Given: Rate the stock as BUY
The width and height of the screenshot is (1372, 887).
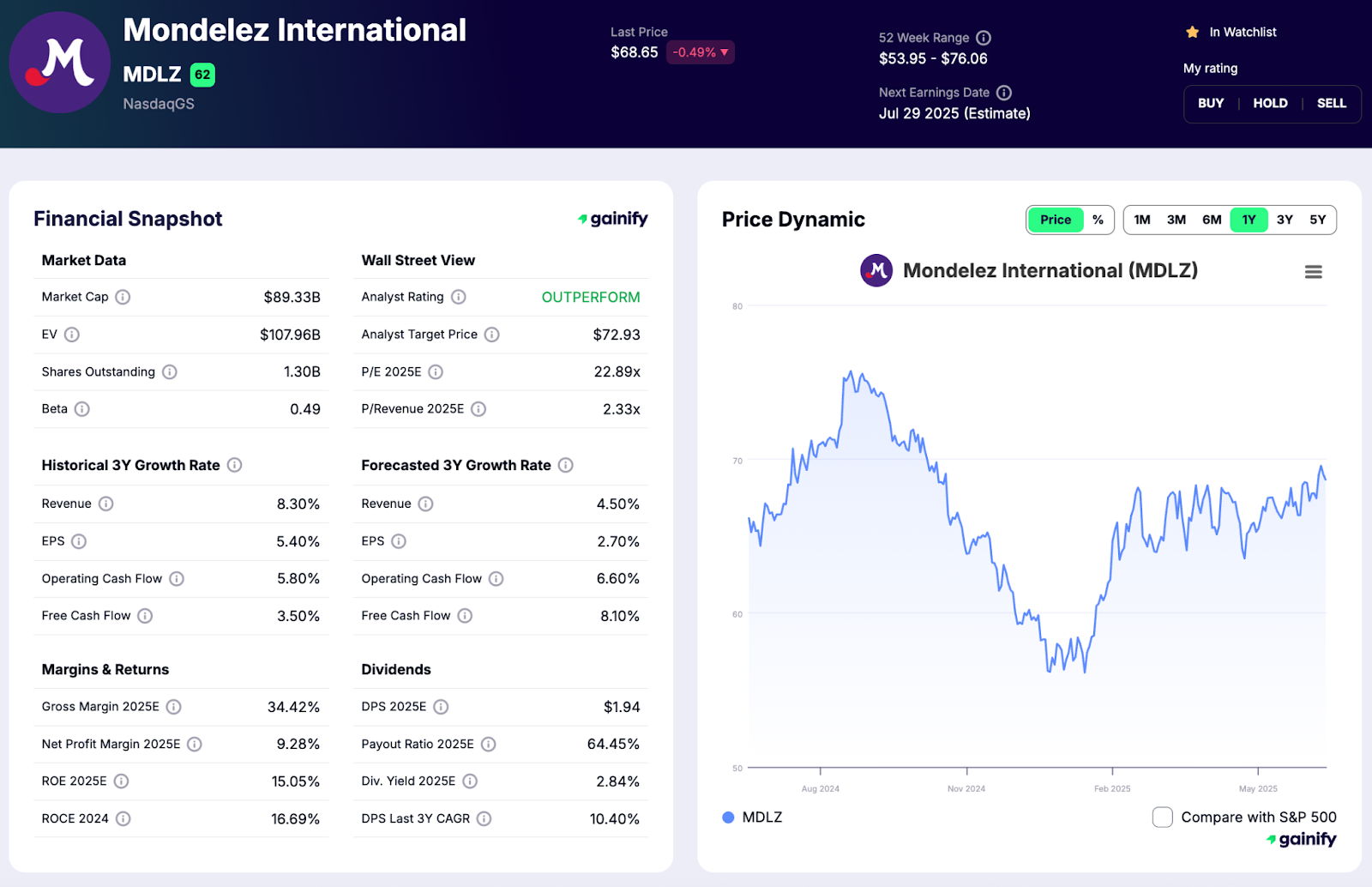Looking at the screenshot, I should pos(1211,103).
